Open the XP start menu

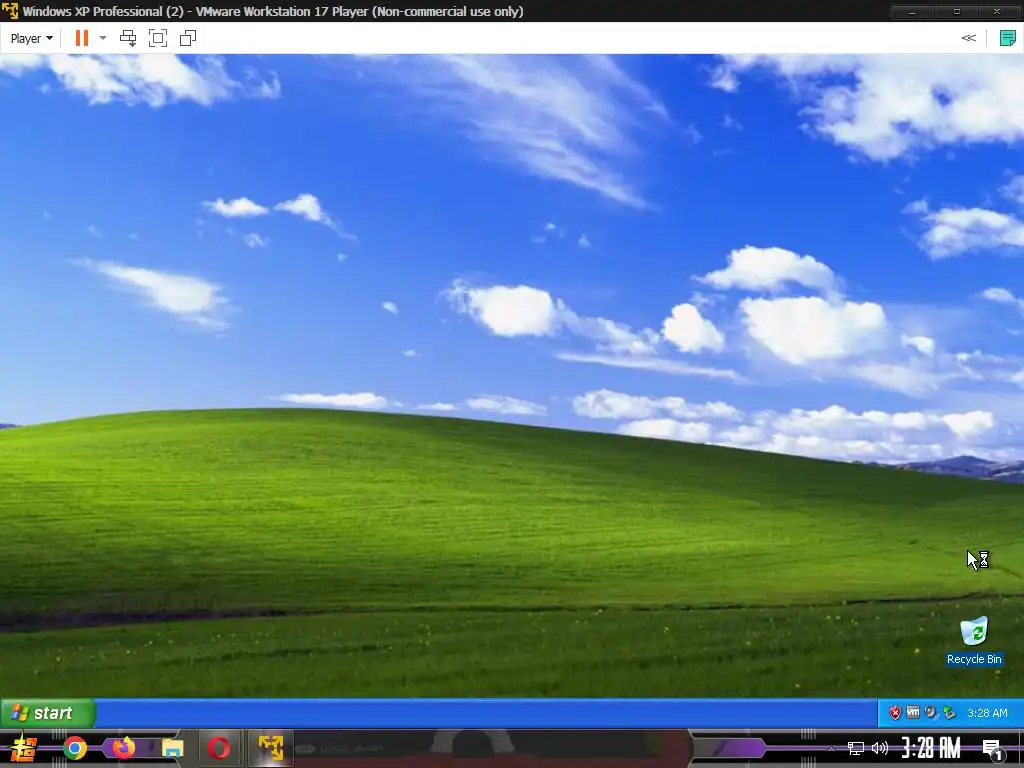[x=48, y=713]
